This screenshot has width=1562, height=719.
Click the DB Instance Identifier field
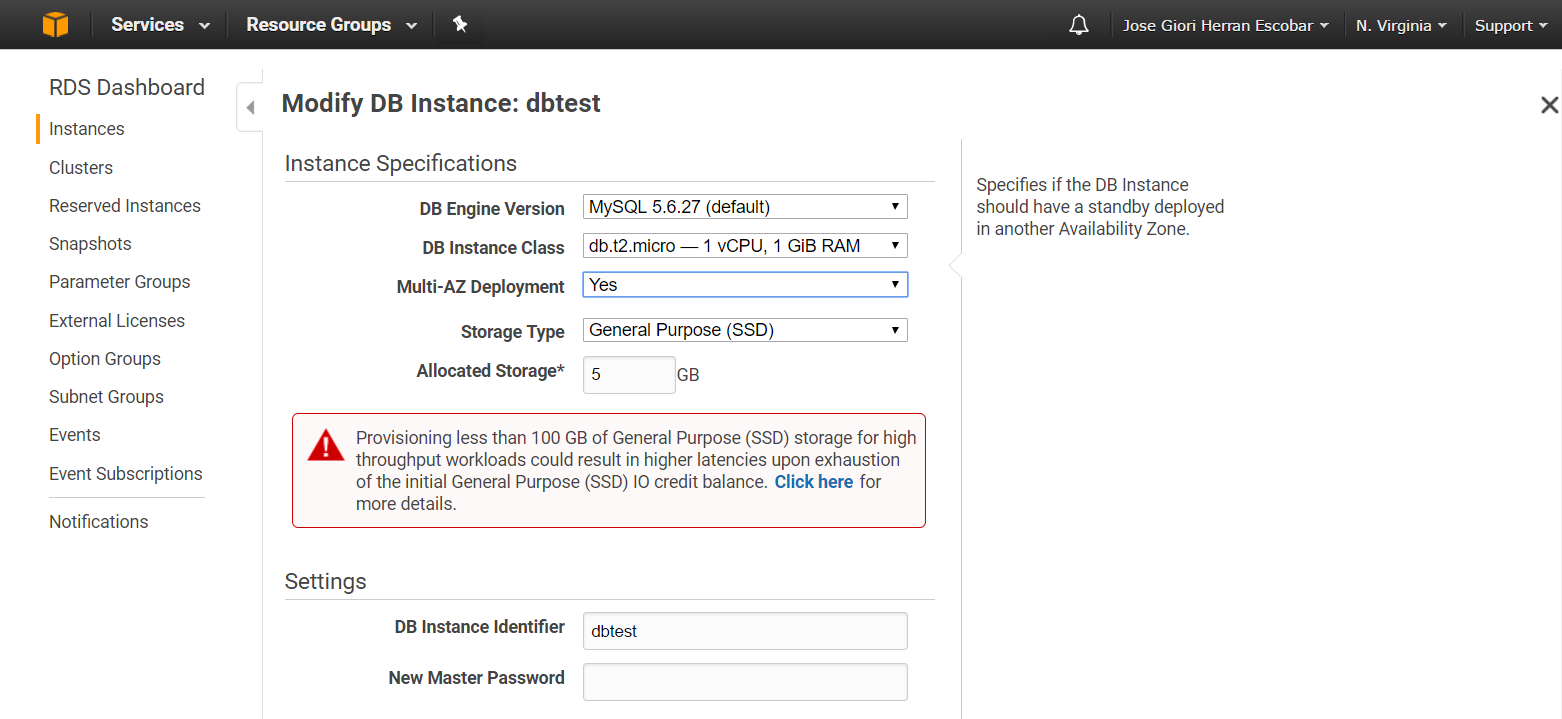(x=745, y=631)
